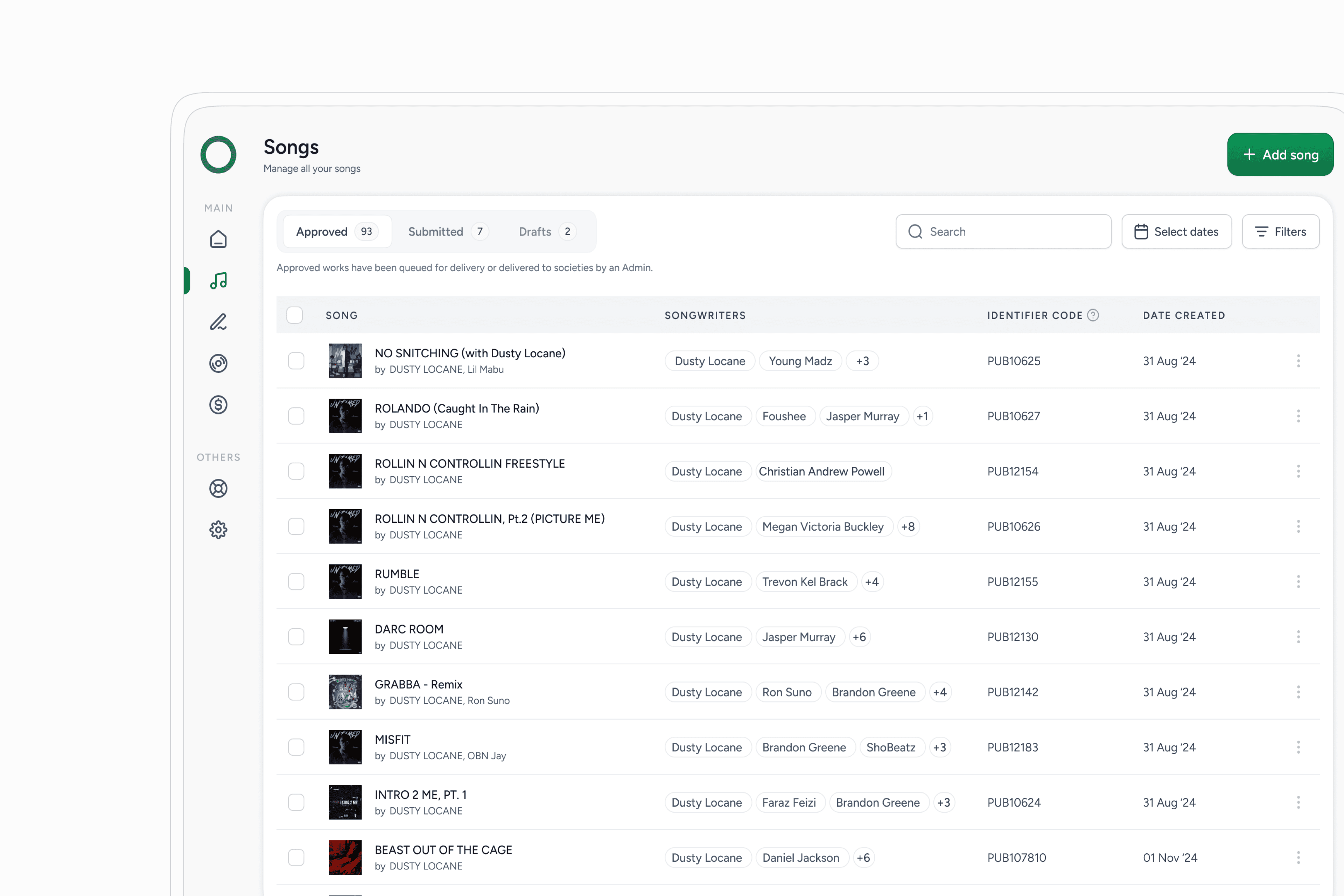Open the dollar royalties sidebar icon
This screenshot has width=1344, height=896.
coord(218,405)
